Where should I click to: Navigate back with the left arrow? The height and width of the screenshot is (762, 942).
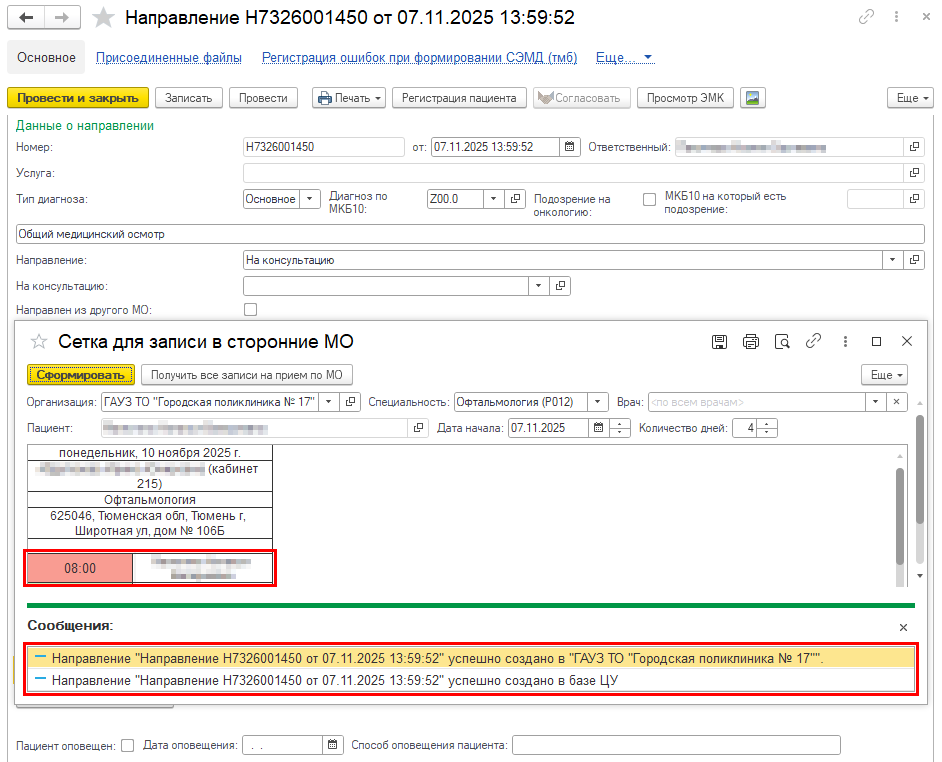26,18
